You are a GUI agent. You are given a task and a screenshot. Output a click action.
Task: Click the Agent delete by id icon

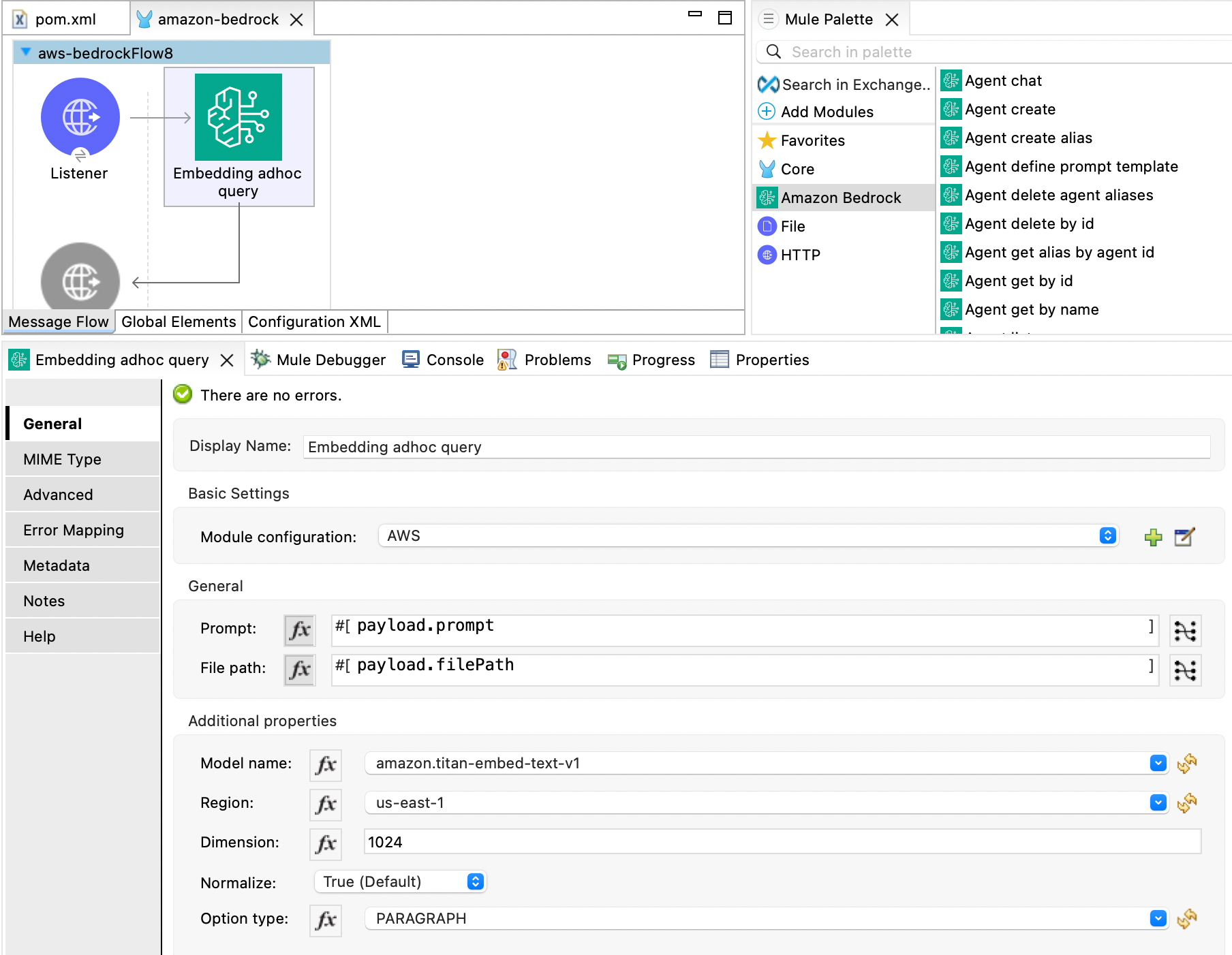[951, 223]
